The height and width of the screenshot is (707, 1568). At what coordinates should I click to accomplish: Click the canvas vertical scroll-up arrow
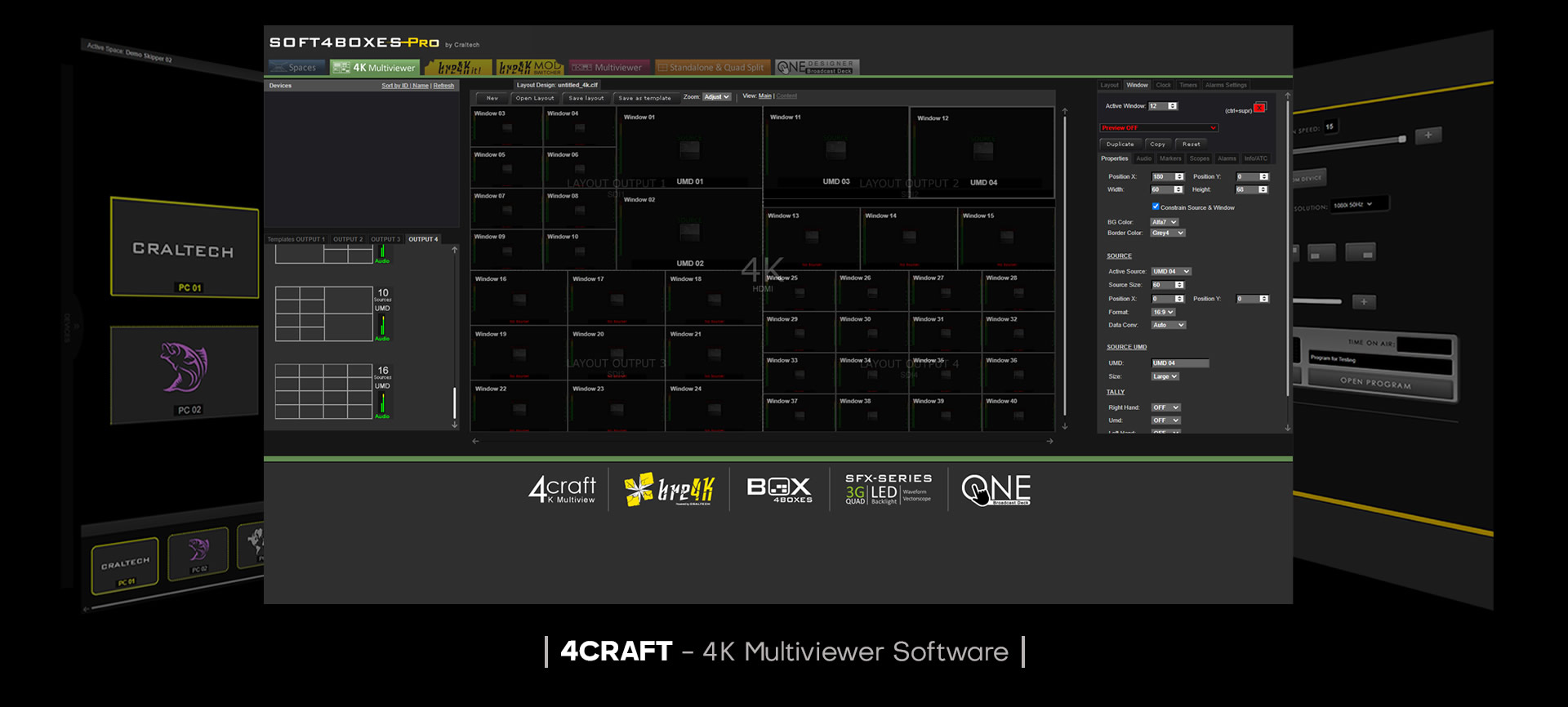1065,111
